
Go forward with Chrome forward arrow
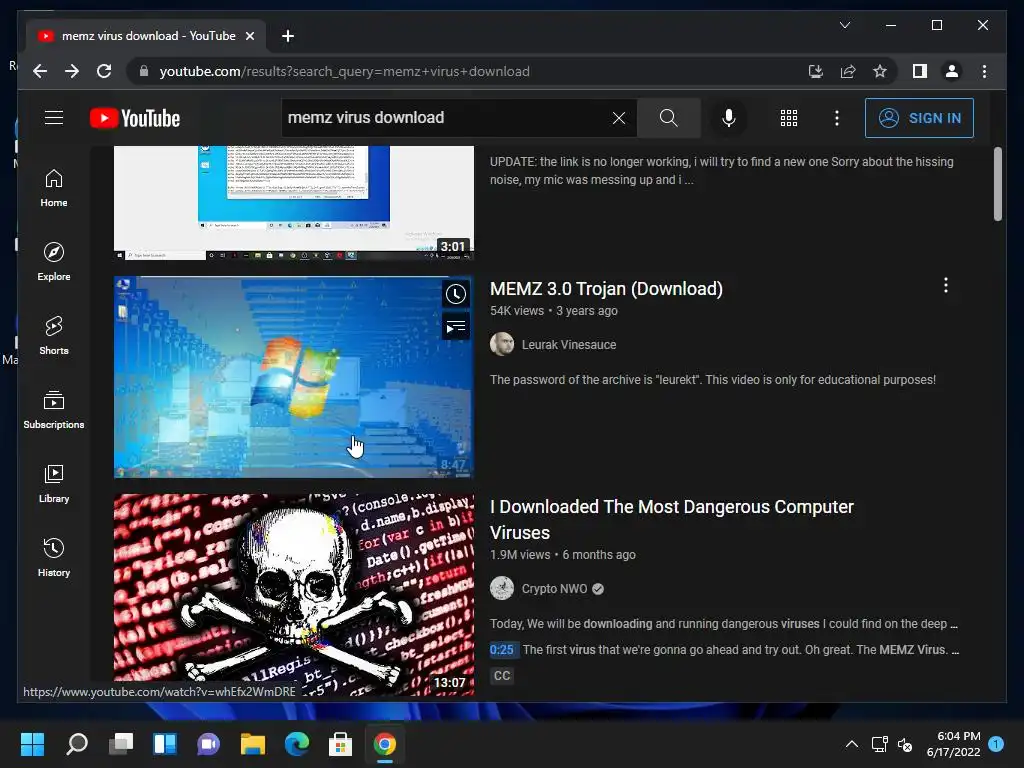coord(72,71)
